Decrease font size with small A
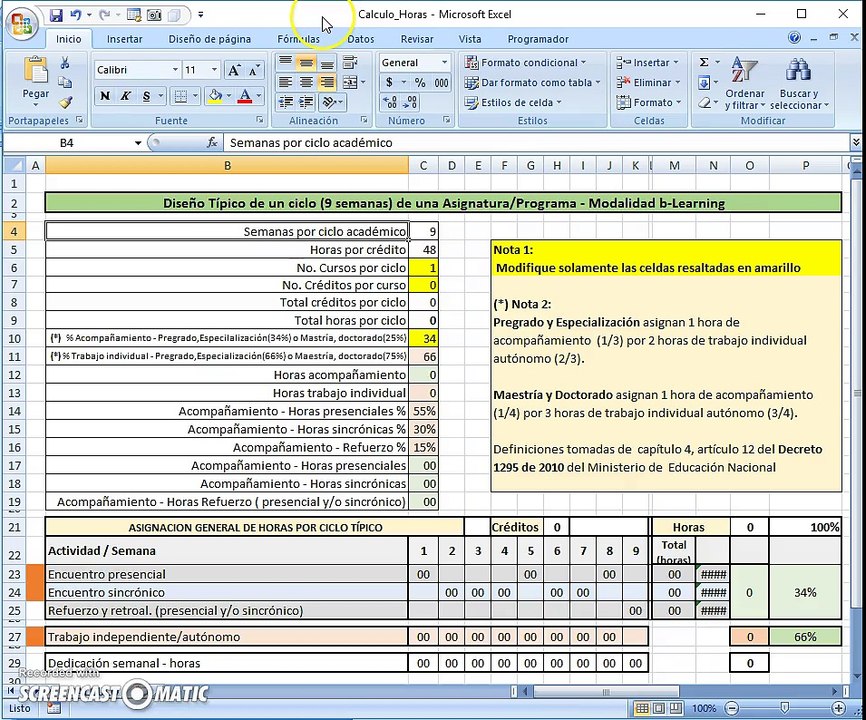866x720 pixels. (x=254, y=70)
